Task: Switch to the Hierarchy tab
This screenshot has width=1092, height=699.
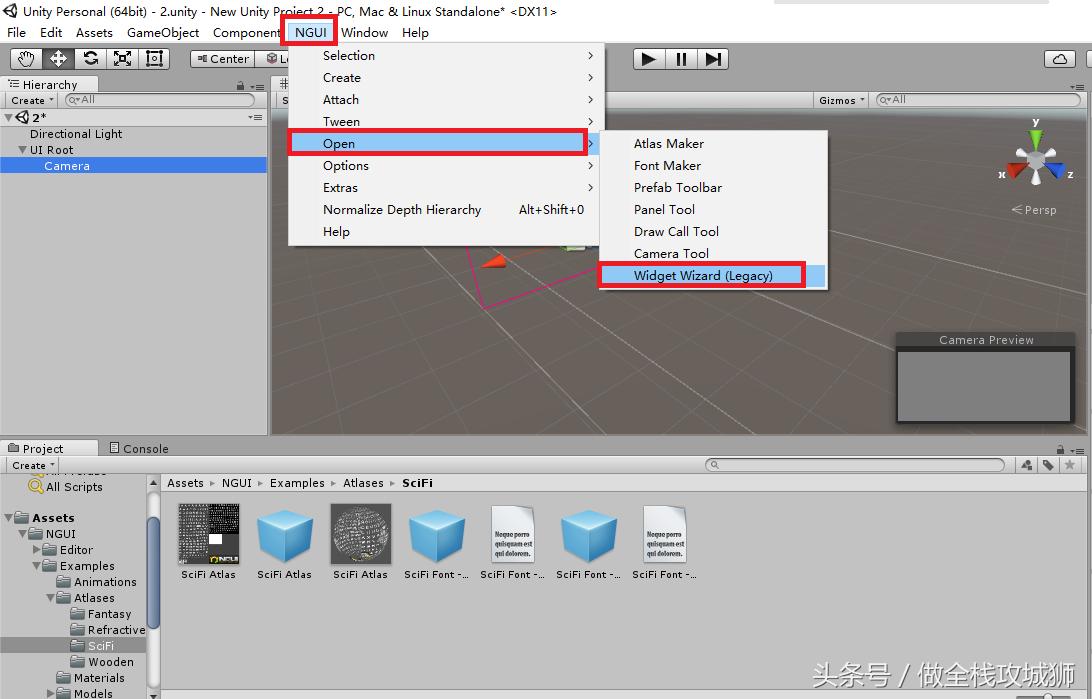Action: pos(49,84)
